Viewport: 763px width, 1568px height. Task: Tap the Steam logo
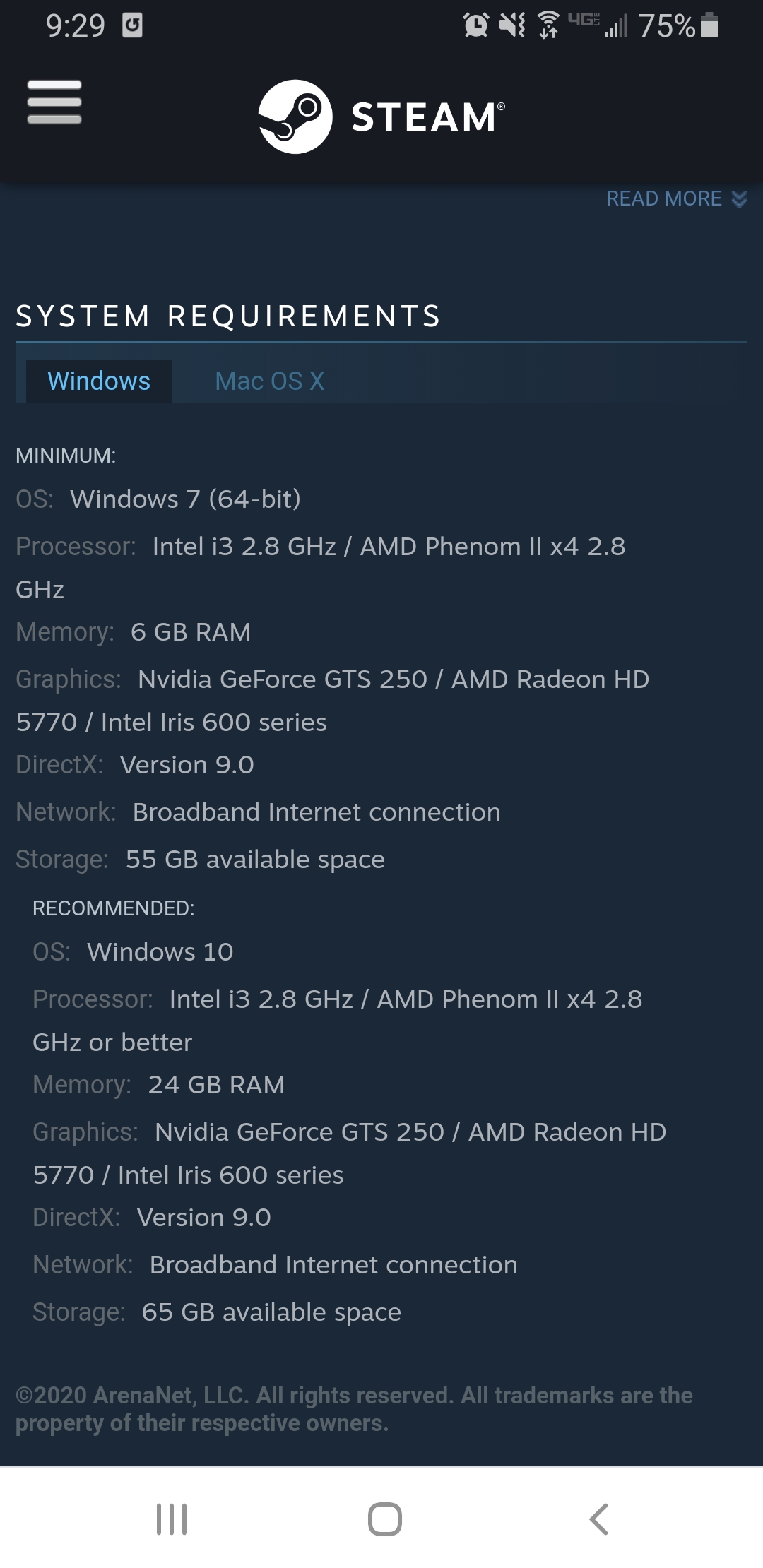pos(381,115)
